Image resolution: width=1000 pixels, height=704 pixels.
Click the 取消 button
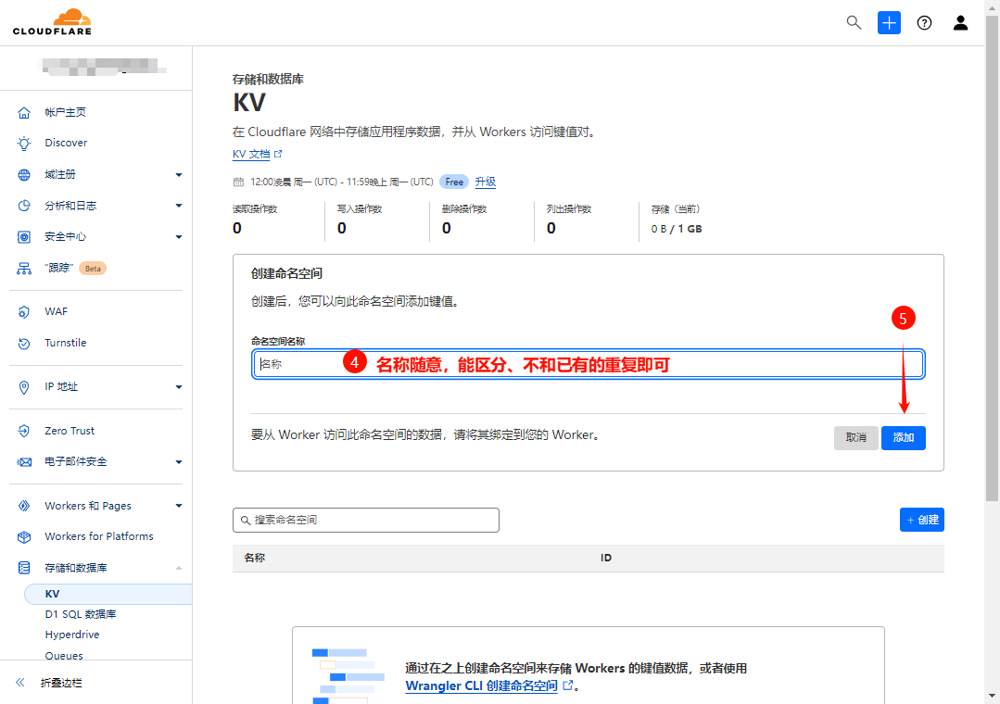point(856,437)
